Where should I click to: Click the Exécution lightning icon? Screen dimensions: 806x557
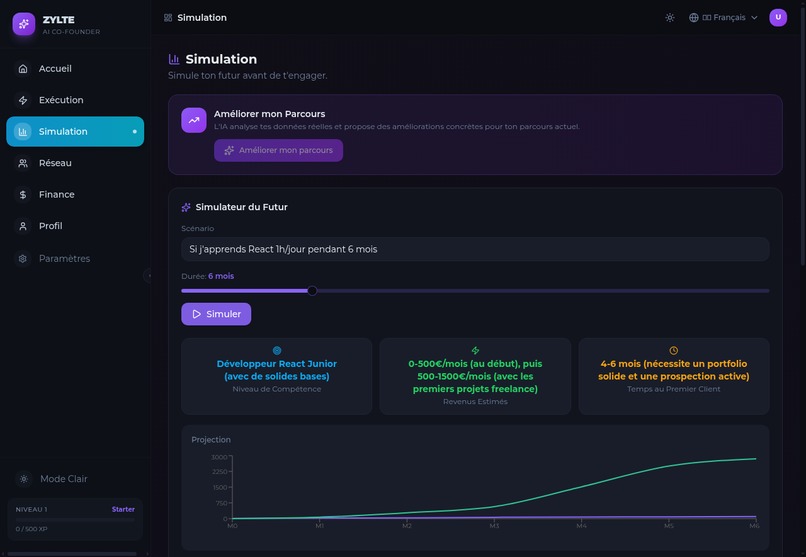[23, 100]
